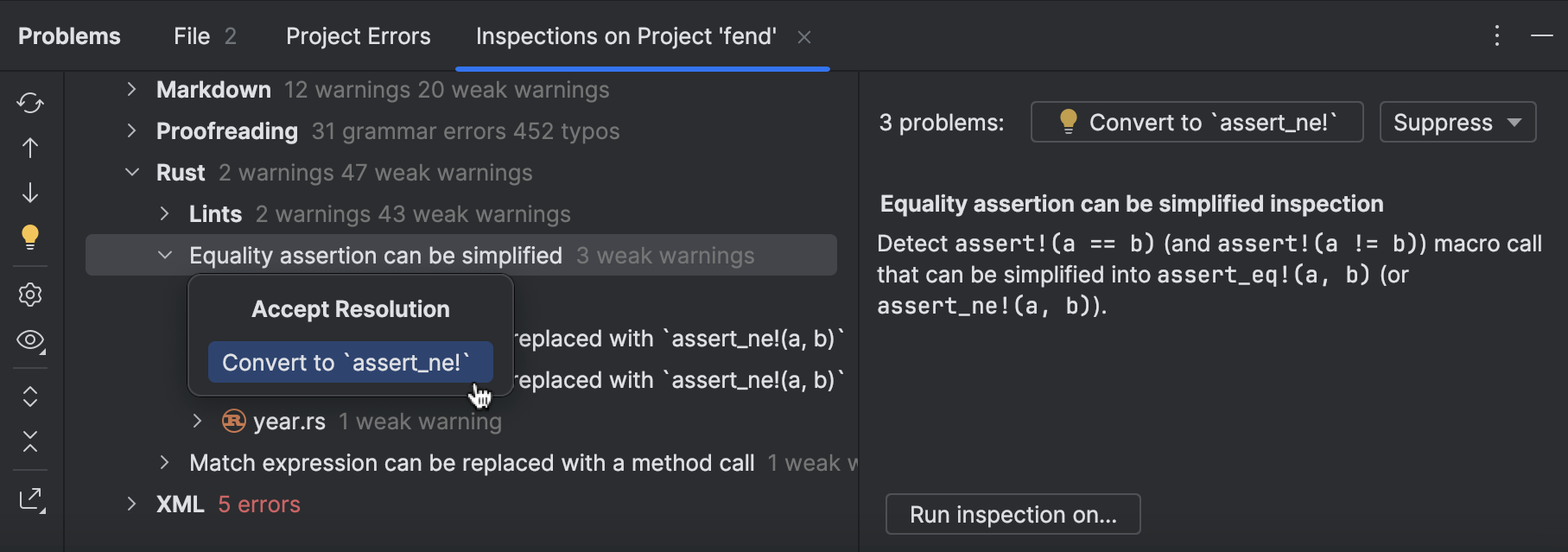Choose Convert to `assert_ne!` in the popup
1568x552 pixels.
point(350,362)
